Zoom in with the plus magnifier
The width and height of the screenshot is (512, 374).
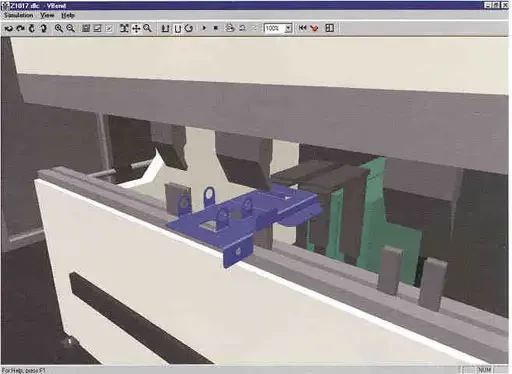tap(59, 29)
